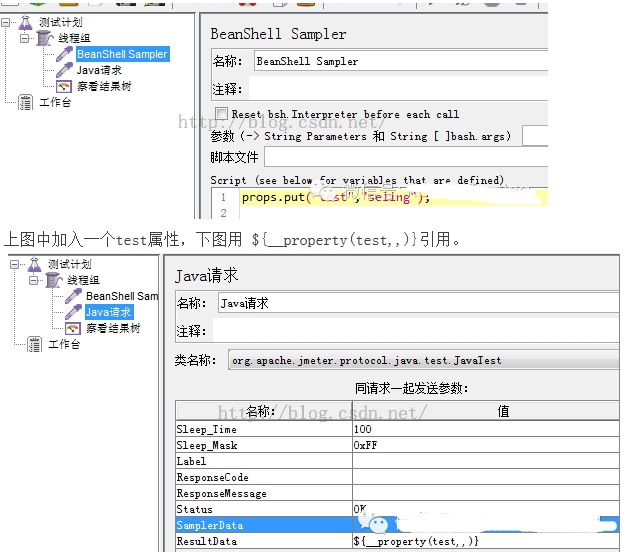Screen dimensions: 624x554
Task: Open the 类名称 class name combo box
Action: click(x=423, y=360)
